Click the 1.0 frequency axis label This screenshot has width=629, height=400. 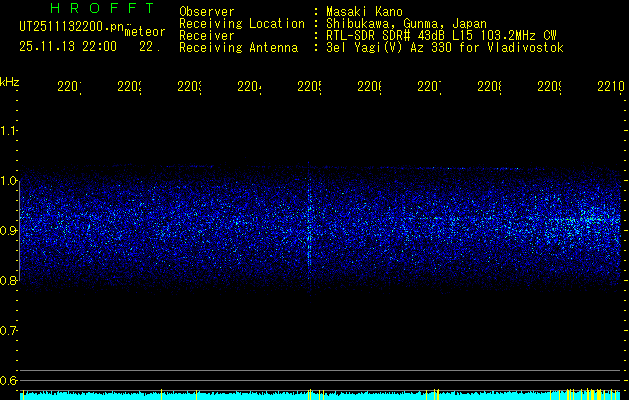pyautogui.click(x=8, y=181)
